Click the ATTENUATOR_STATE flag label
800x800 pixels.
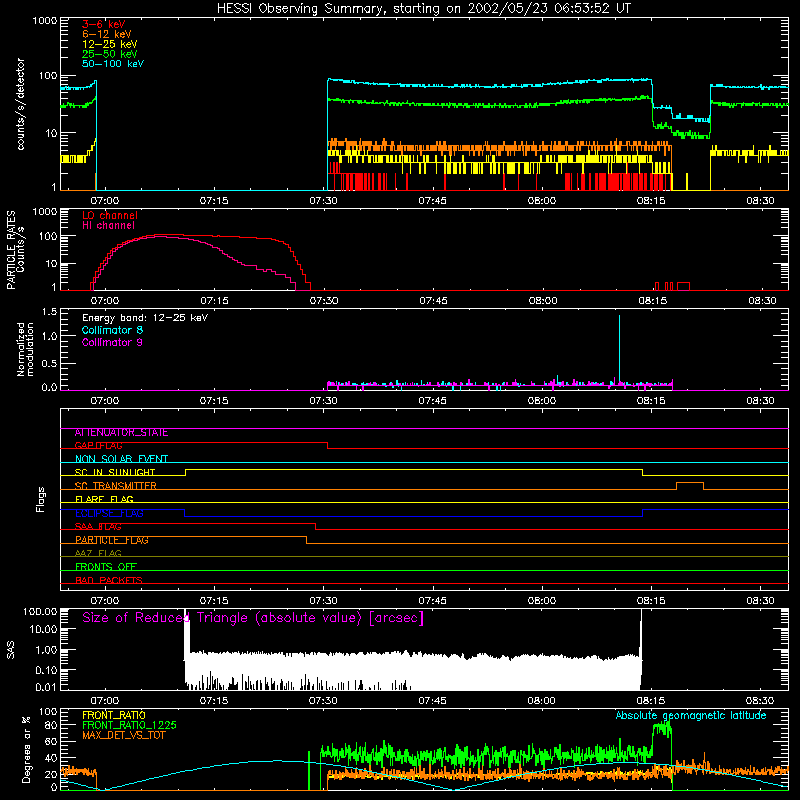click(121, 433)
